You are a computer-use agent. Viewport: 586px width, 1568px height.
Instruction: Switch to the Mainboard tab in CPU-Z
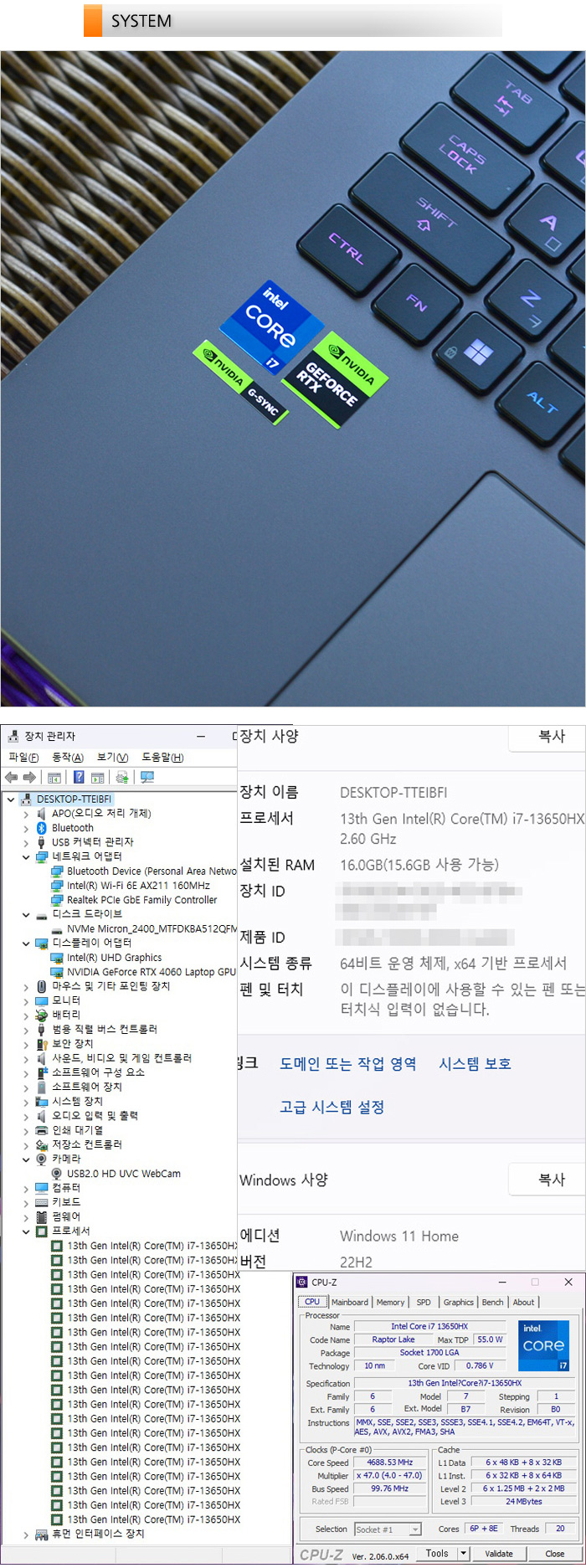pos(349,1302)
